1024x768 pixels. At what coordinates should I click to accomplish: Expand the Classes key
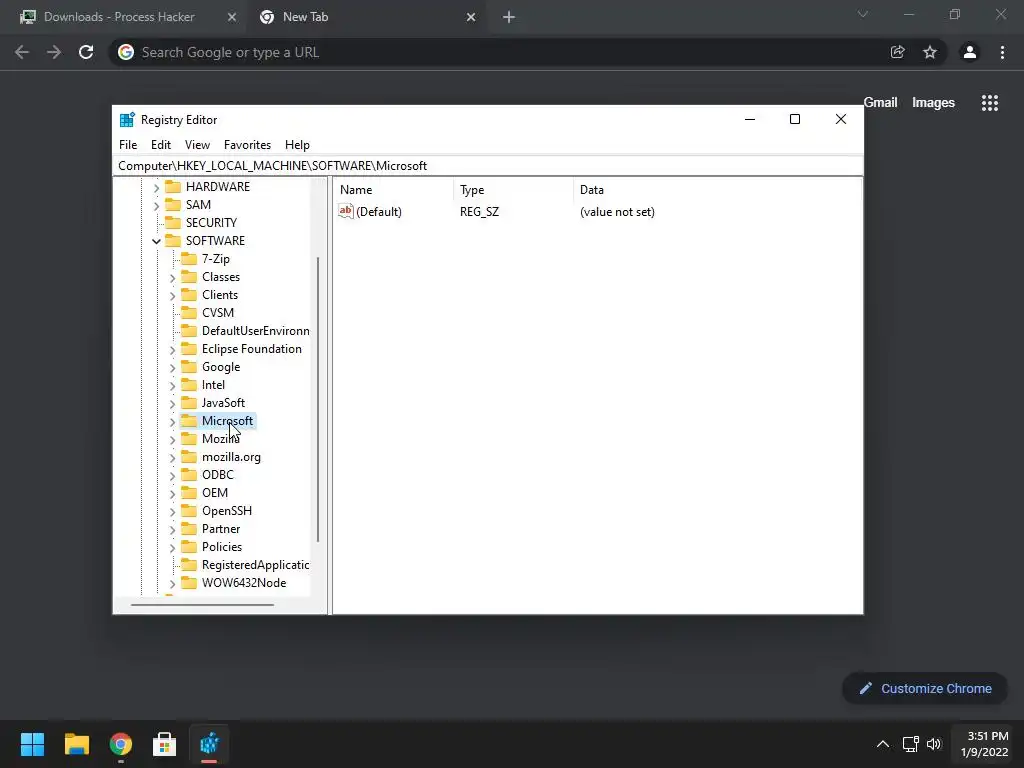point(172,278)
